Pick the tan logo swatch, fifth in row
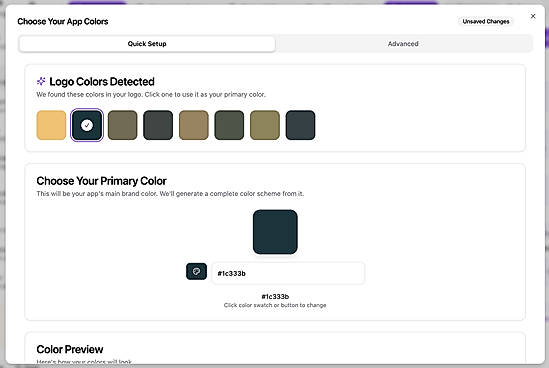549x368 pixels. coord(194,125)
